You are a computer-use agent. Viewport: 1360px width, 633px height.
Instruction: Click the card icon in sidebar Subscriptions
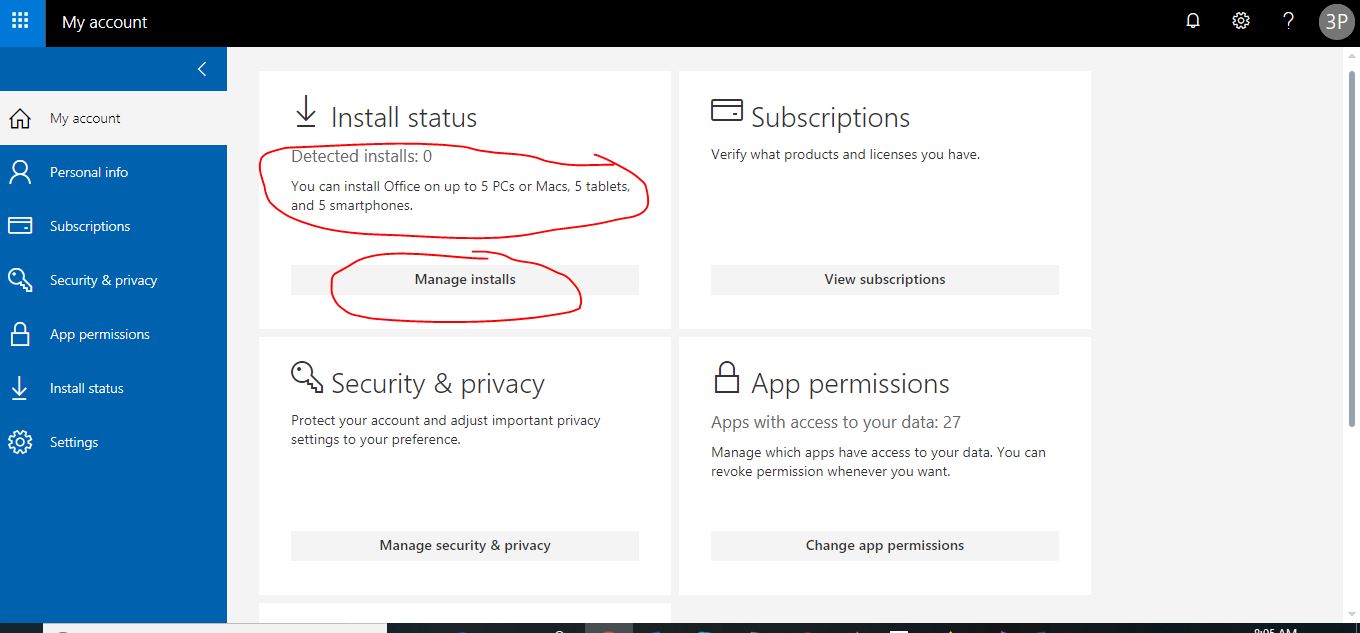pos(20,226)
